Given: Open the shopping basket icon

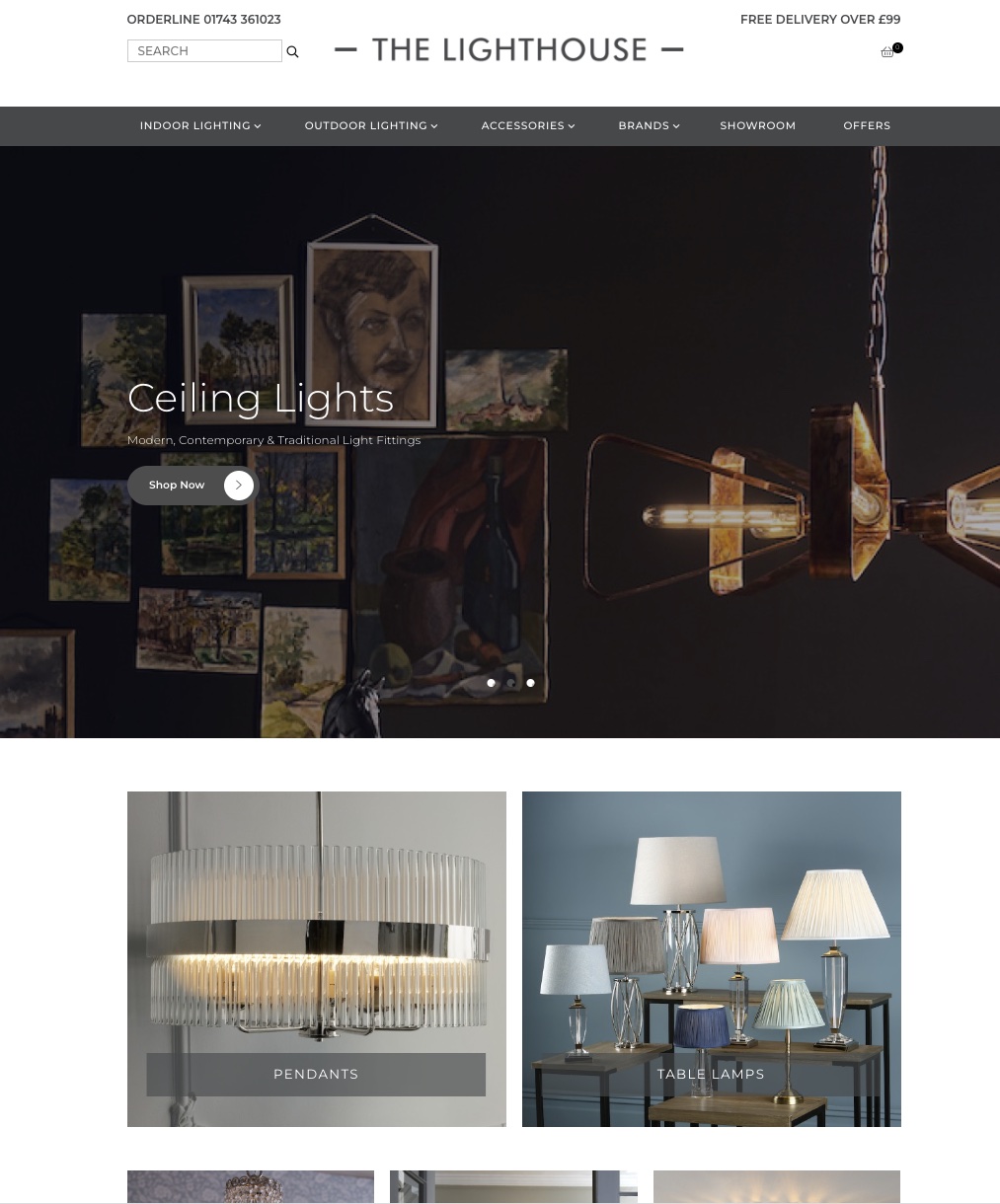Looking at the screenshot, I should click(x=887, y=52).
